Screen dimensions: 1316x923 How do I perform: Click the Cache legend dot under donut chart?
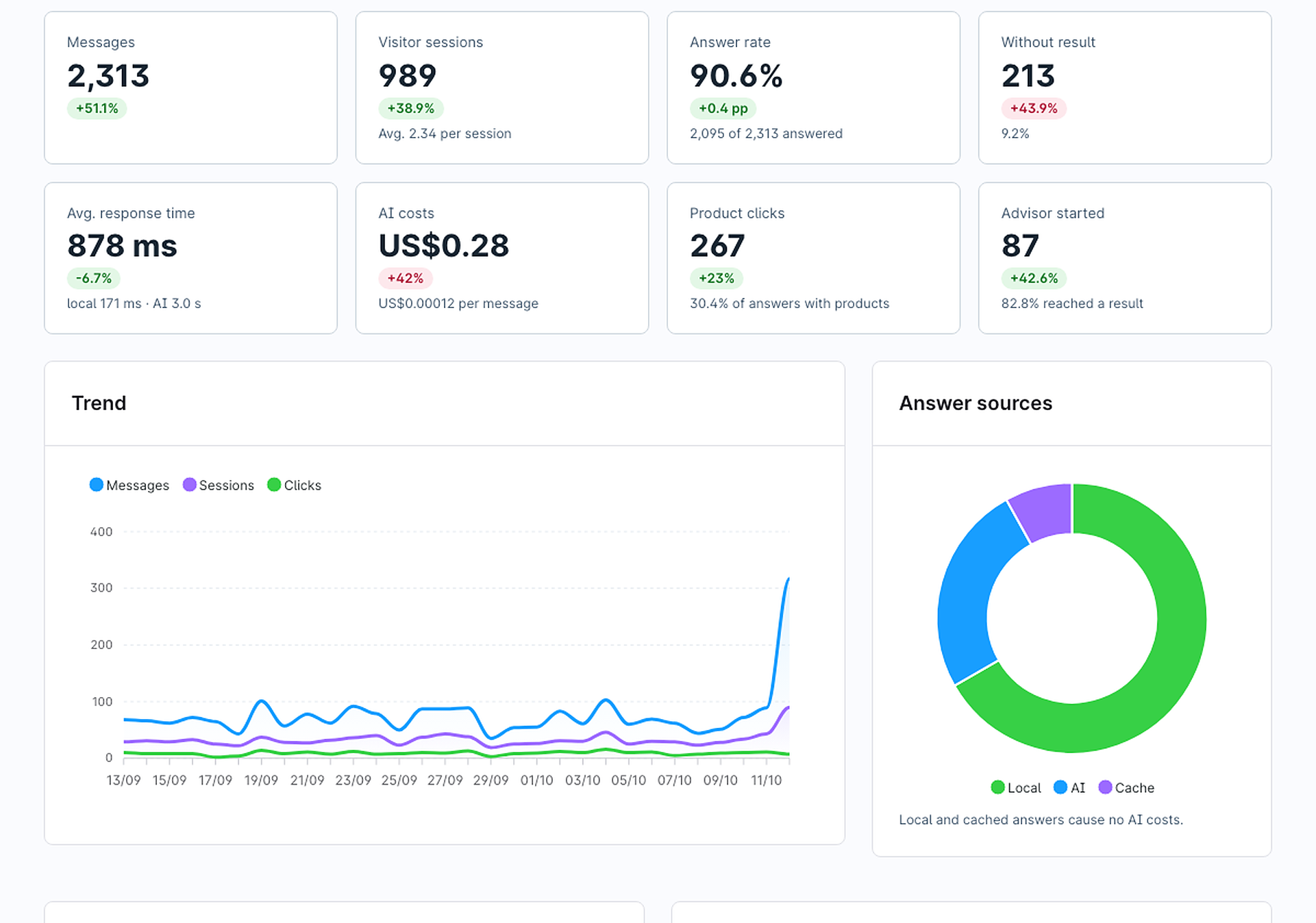[1105, 787]
